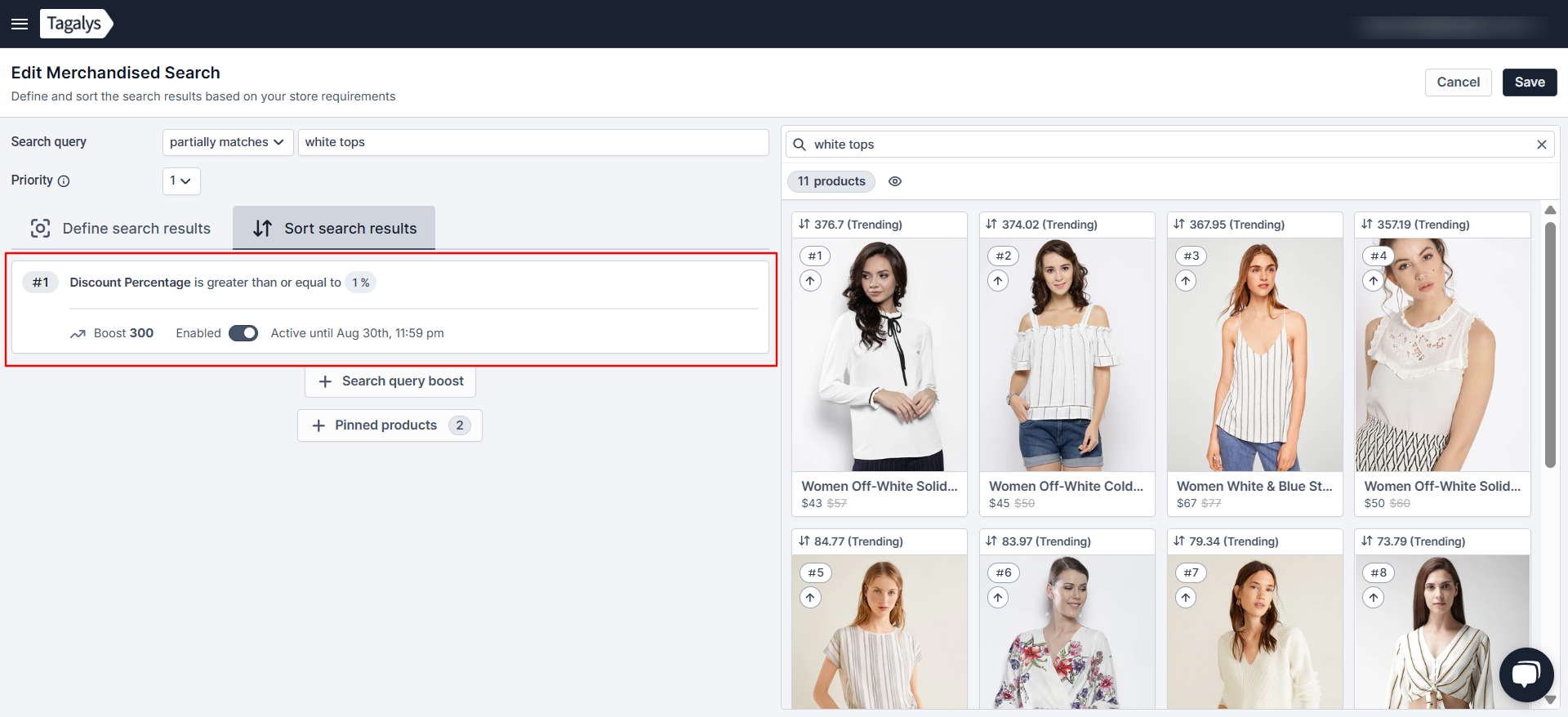Click the sort icon beside 73.79 (Trending)
Image resolution: width=1568 pixels, height=717 pixels.
pyautogui.click(x=1367, y=541)
